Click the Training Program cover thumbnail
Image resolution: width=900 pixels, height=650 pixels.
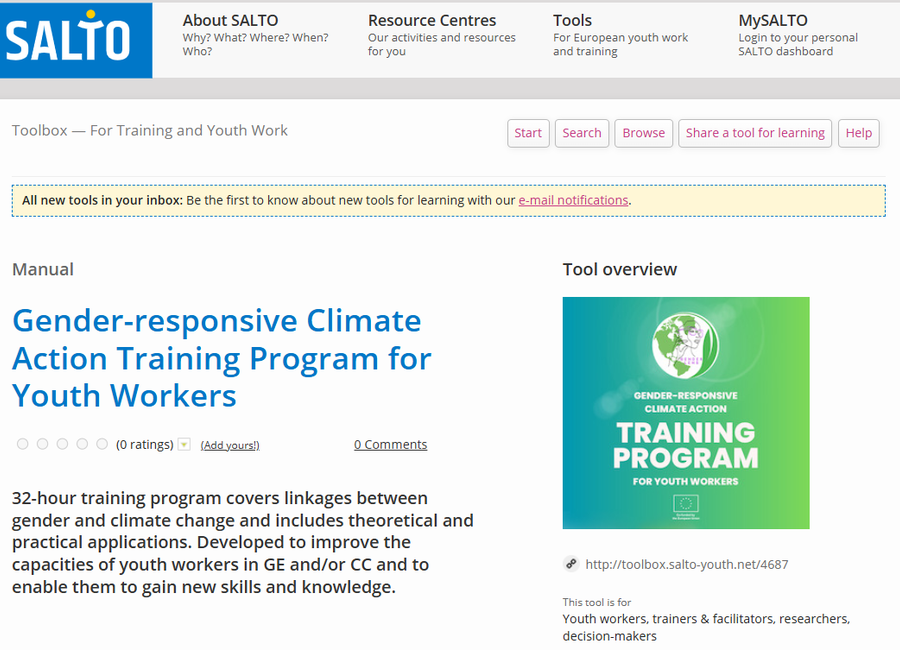point(686,413)
